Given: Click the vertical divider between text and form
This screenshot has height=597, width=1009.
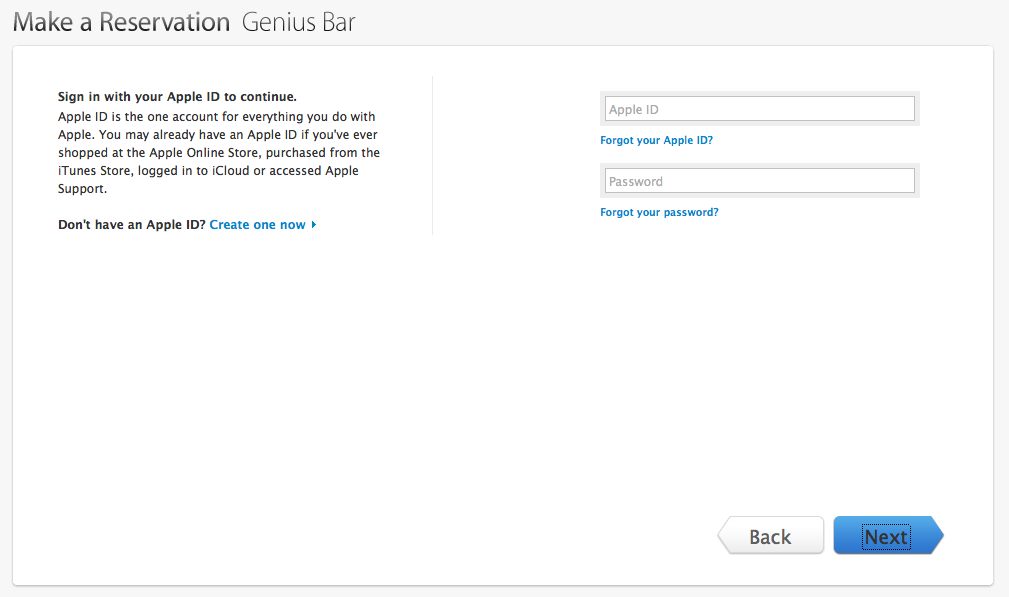Looking at the screenshot, I should tap(432, 155).
